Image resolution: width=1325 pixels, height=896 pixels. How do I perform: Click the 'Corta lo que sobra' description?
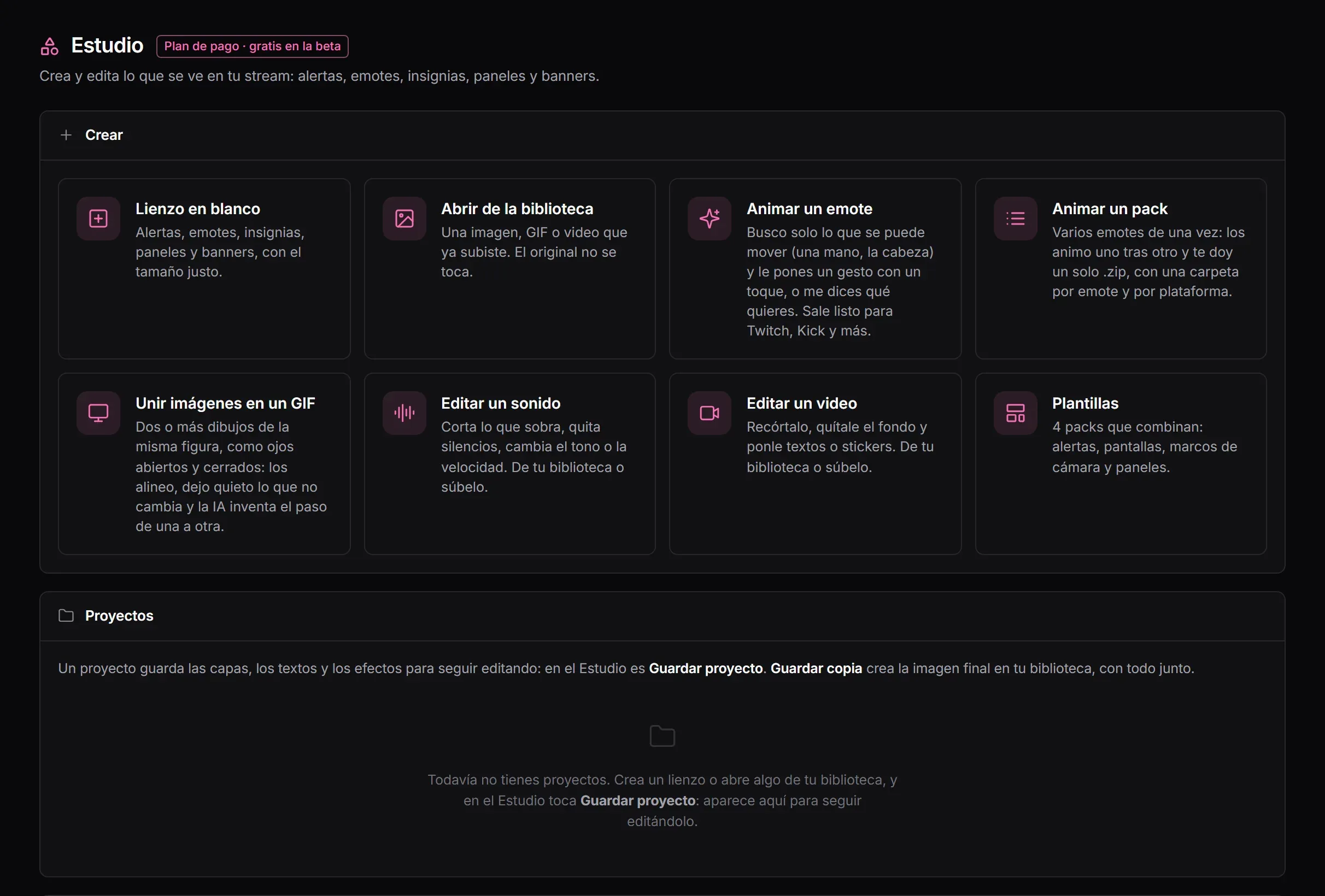click(x=533, y=457)
